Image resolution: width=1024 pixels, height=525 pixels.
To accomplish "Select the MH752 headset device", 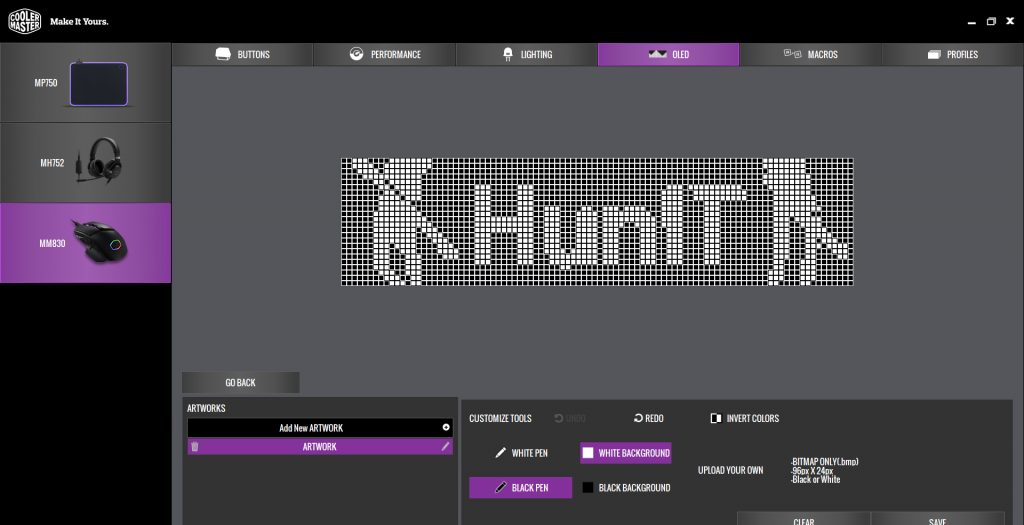I will [85, 162].
